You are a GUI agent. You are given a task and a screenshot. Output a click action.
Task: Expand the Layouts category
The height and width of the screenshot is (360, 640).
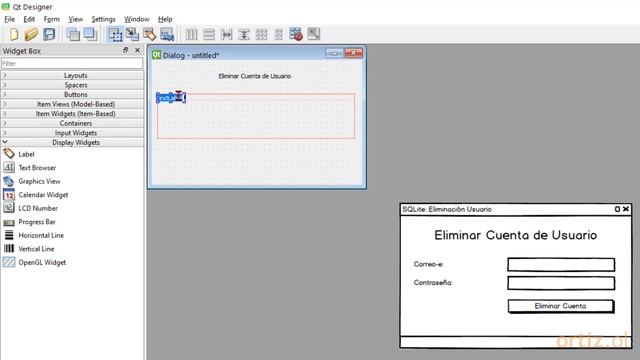tap(72, 76)
